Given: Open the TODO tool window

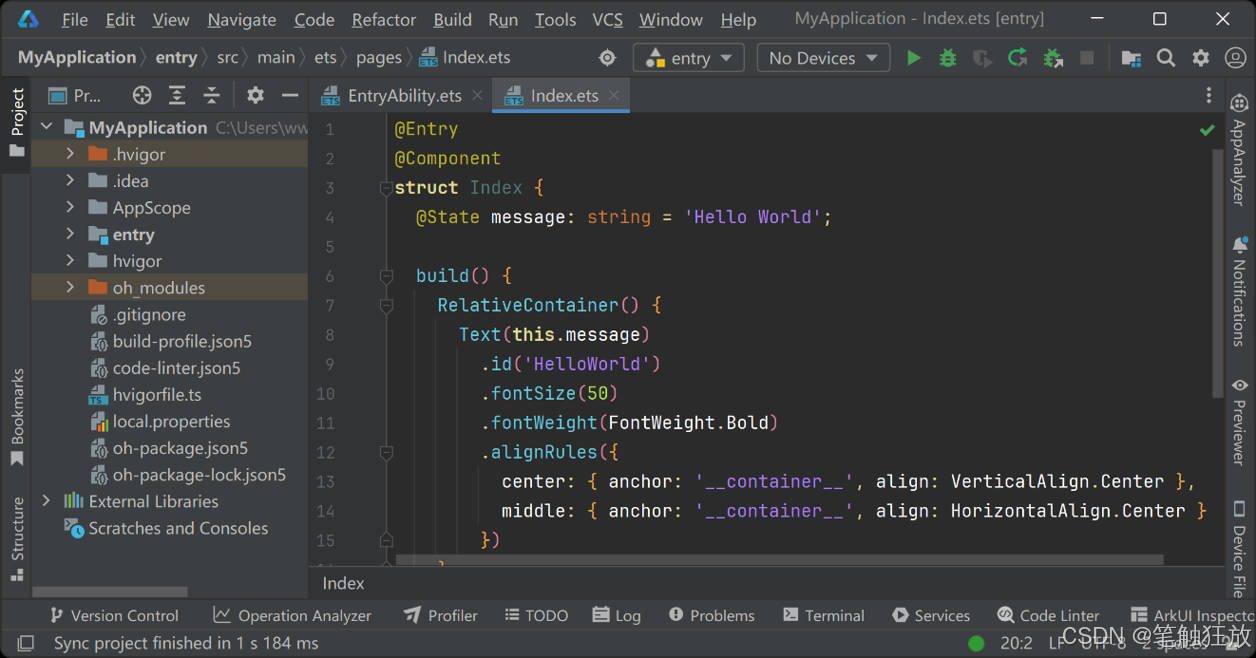Looking at the screenshot, I should pyautogui.click(x=537, y=615).
